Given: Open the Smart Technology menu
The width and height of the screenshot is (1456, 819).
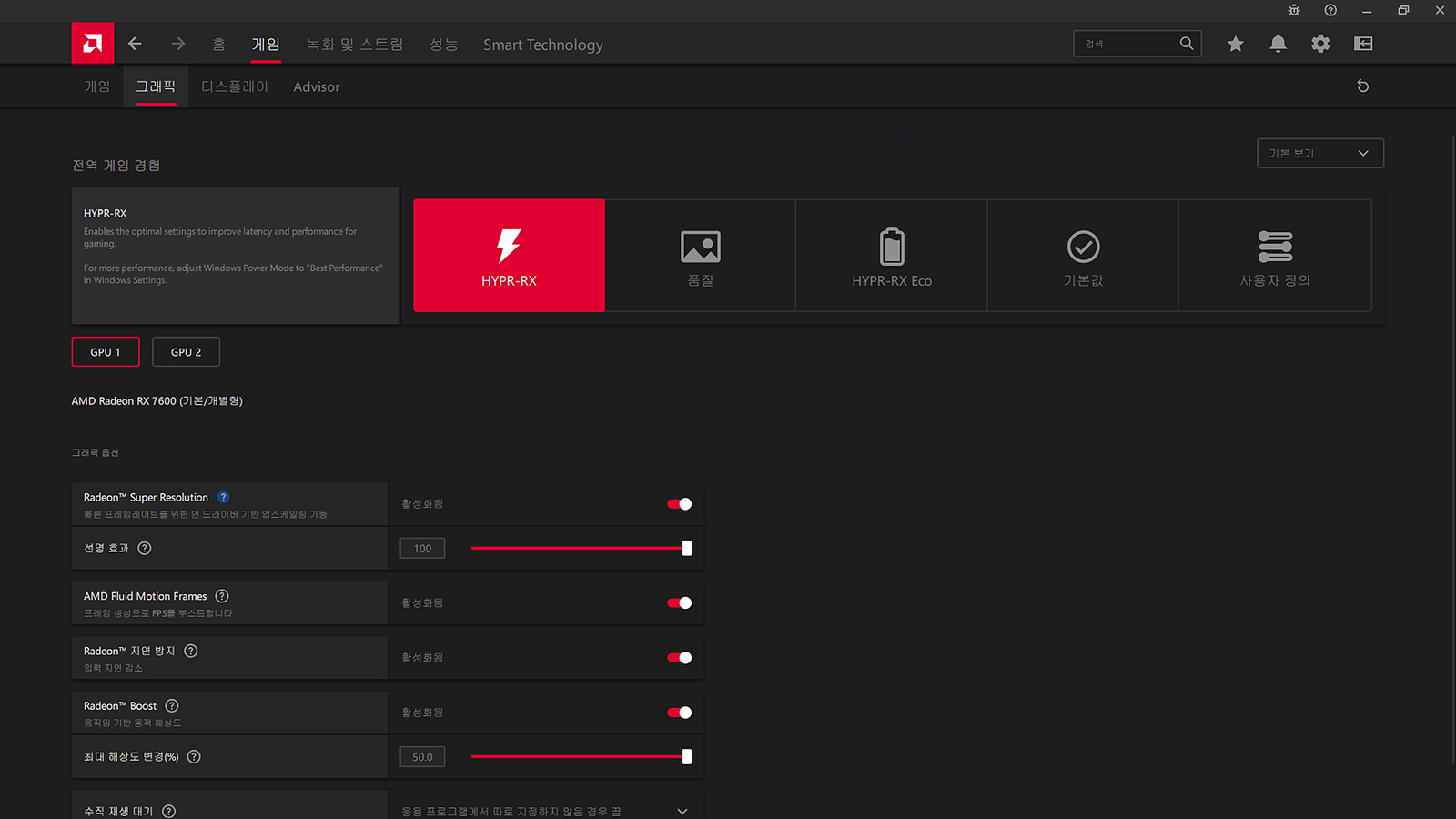Looking at the screenshot, I should pos(542,45).
